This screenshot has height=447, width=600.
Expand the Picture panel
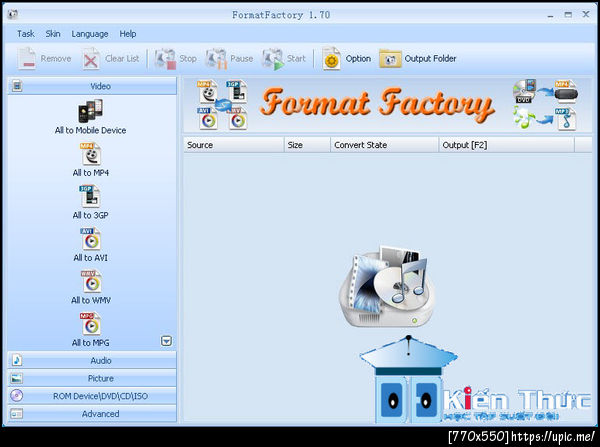coord(92,378)
